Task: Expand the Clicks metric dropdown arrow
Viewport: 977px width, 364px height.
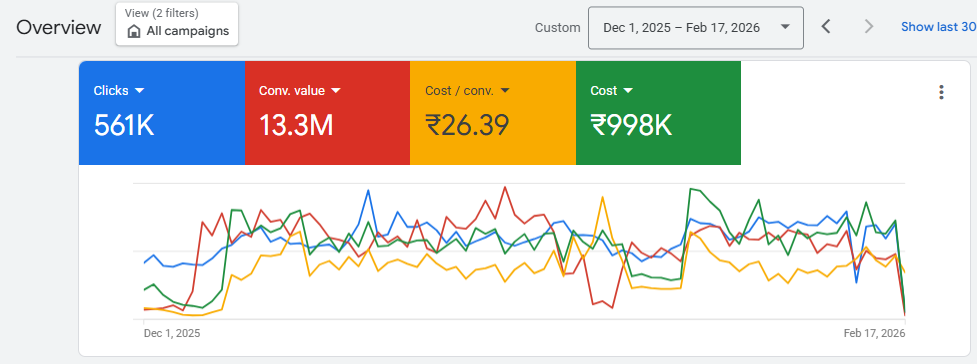Action: point(140,91)
